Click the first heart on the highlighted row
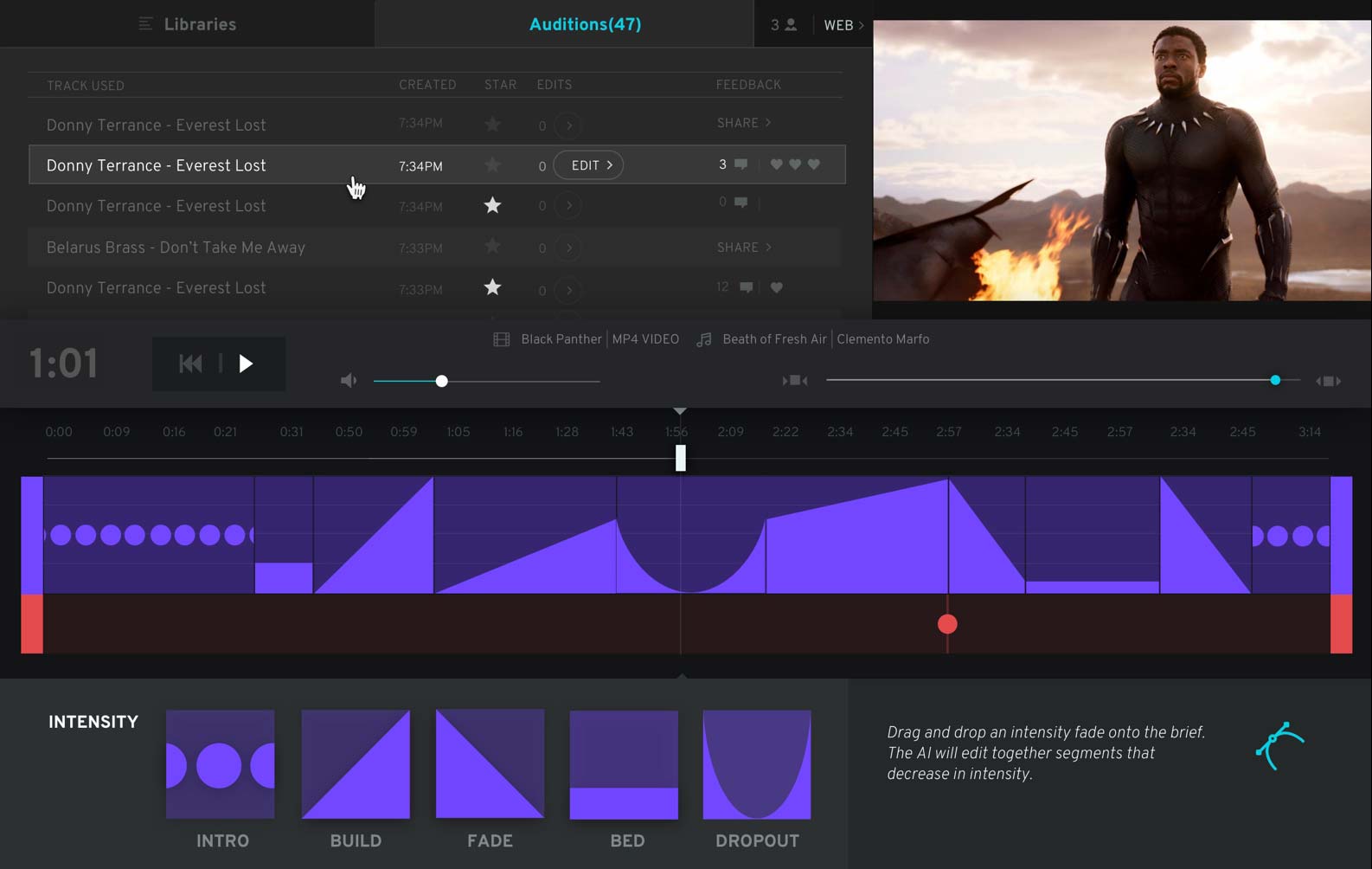 (776, 164)
